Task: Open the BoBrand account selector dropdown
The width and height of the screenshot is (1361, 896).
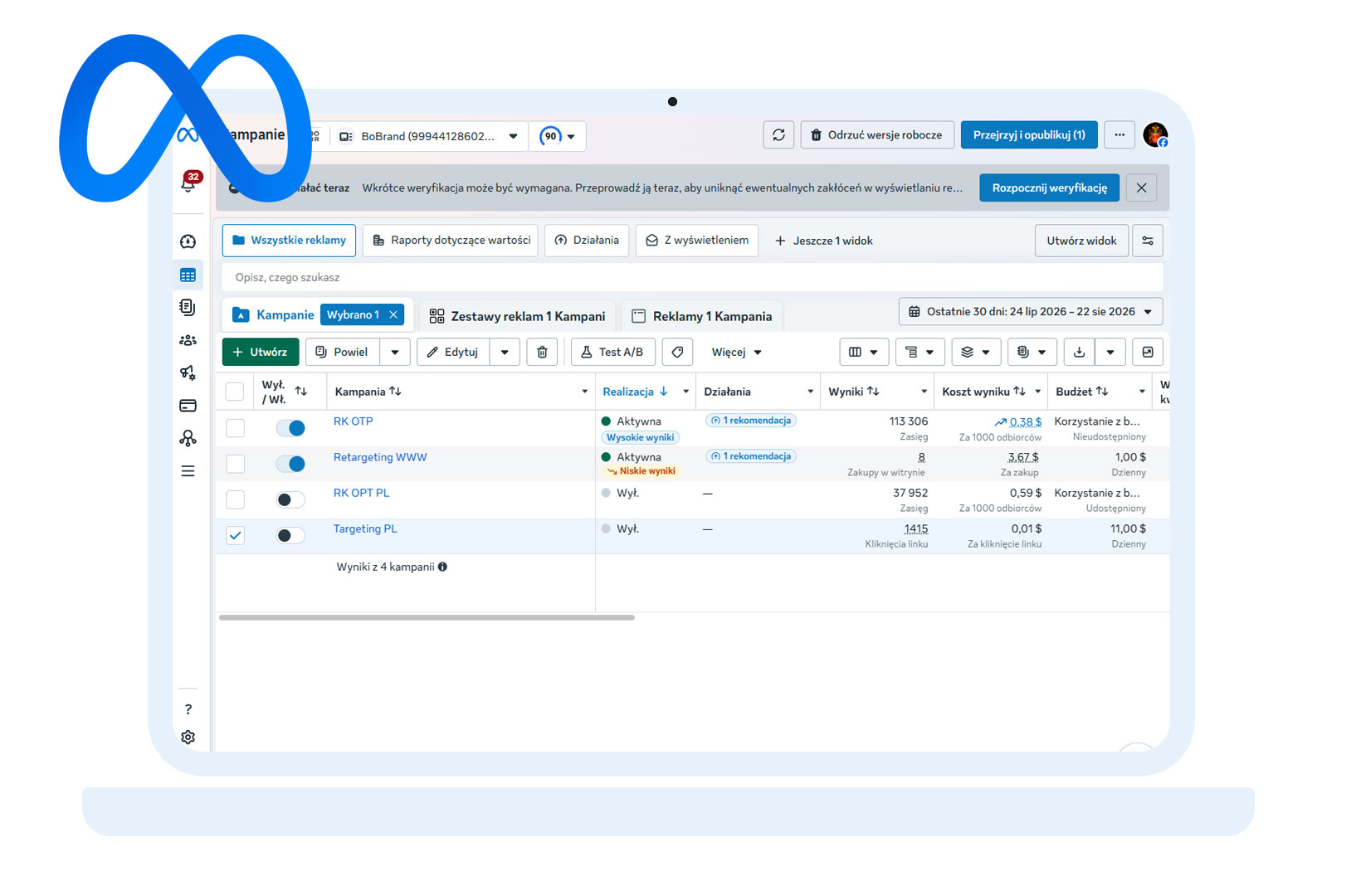Action: click(x=430, y=136)
